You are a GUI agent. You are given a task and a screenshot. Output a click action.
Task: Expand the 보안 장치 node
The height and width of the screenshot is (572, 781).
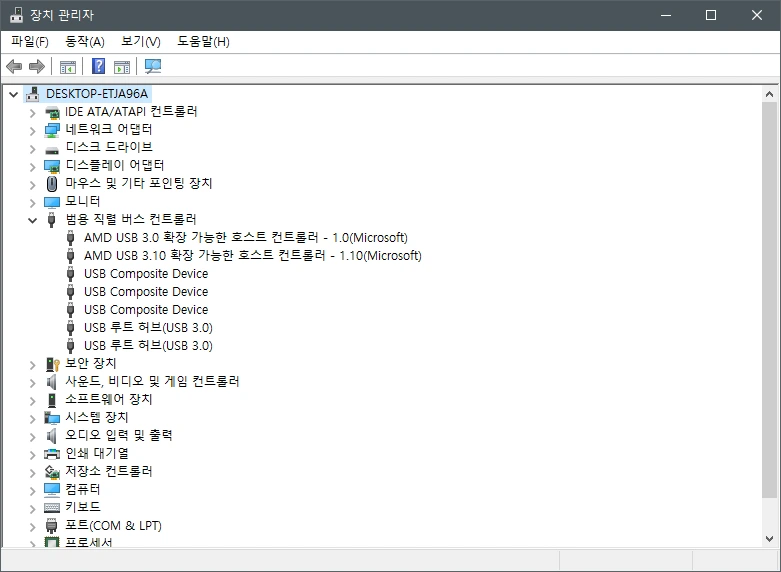pos(33,365)
